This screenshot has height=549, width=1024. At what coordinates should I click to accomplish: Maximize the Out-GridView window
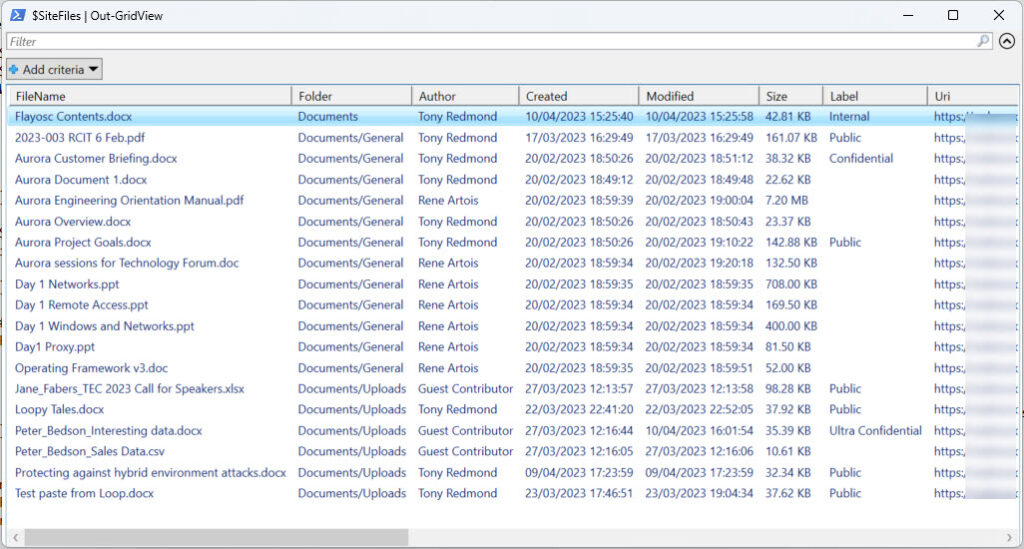coord(953,15)
